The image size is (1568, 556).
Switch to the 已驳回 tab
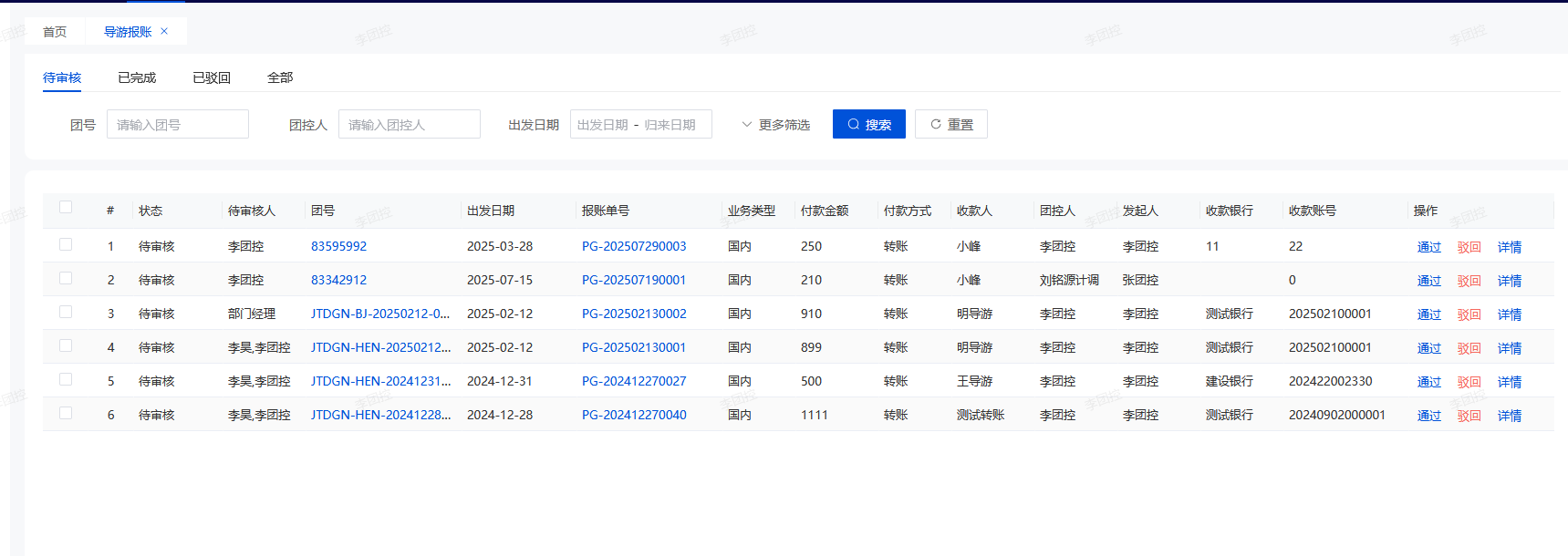pyautogui.click(x=212, y=77)
